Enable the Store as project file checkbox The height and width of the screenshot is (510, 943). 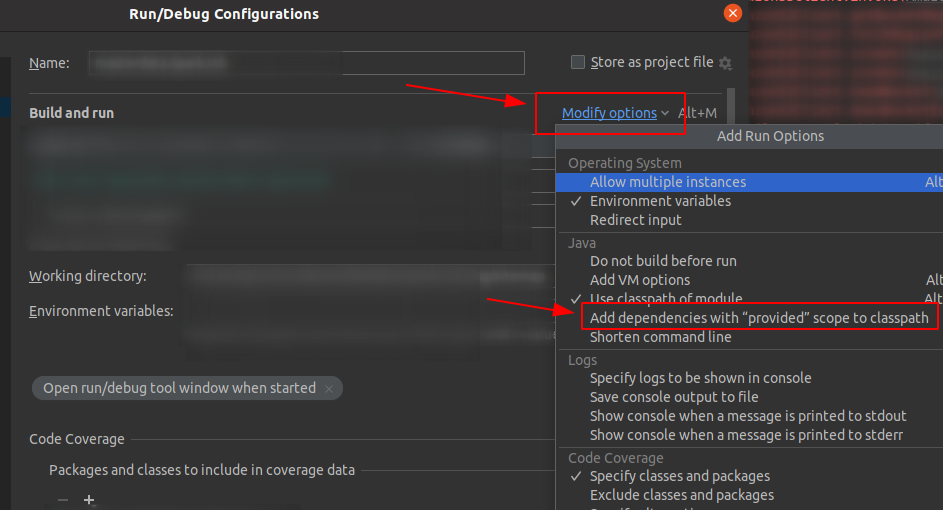pos(578,62)
